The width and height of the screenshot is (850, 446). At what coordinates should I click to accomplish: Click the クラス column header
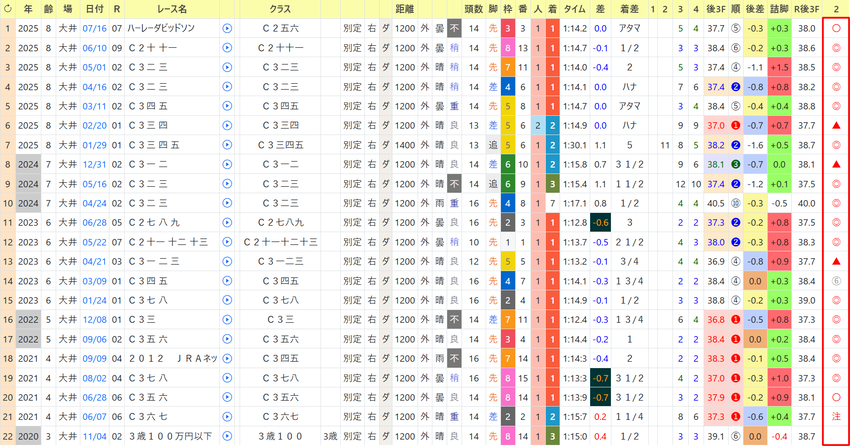tap(280, 9)
